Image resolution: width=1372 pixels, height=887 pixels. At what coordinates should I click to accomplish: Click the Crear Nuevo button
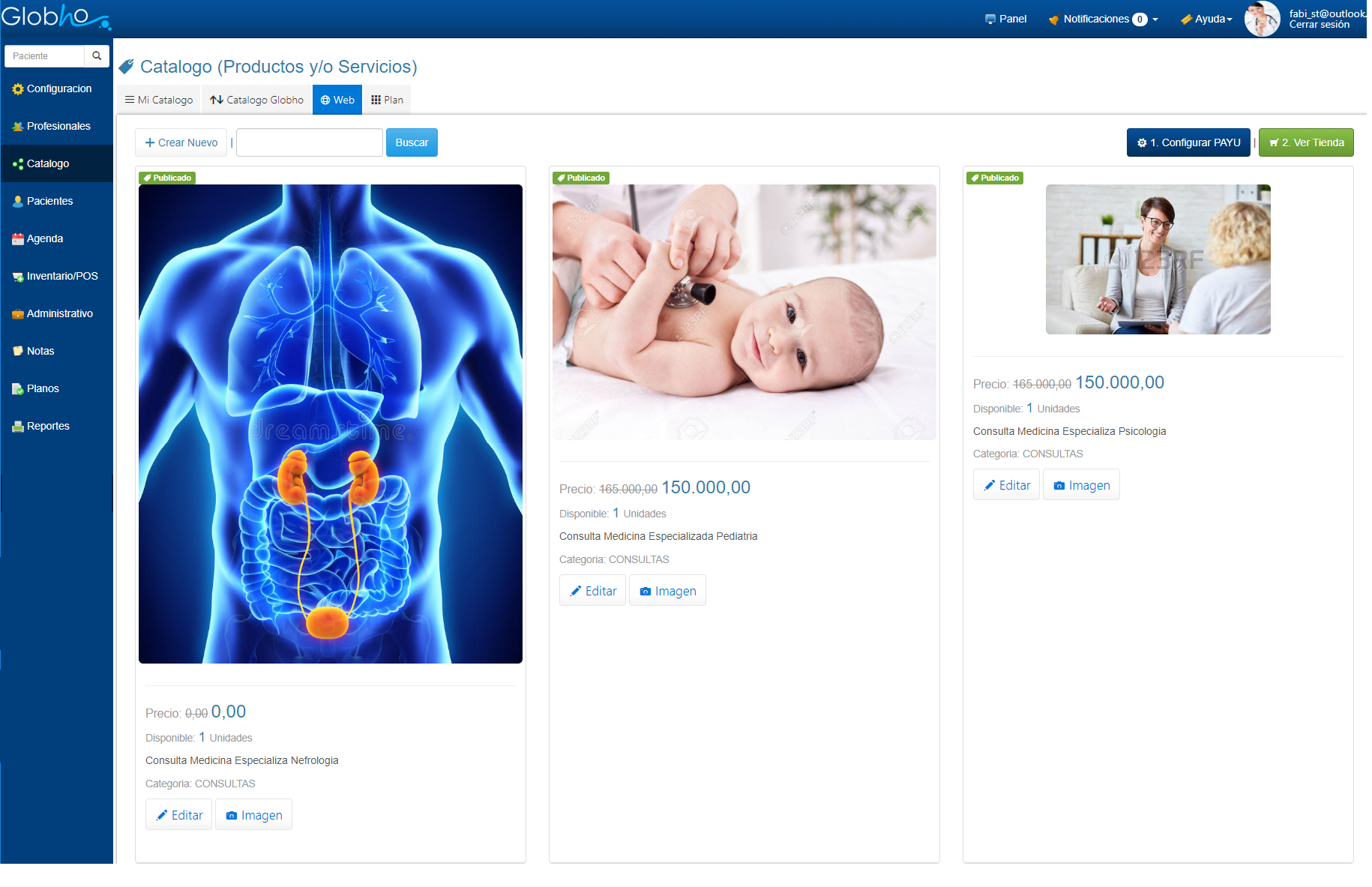click(x=181, y=142)
